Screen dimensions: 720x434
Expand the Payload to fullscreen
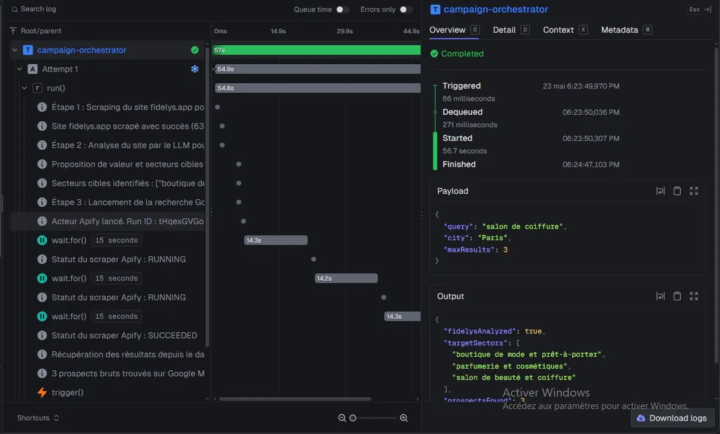[x=694, y=191]
